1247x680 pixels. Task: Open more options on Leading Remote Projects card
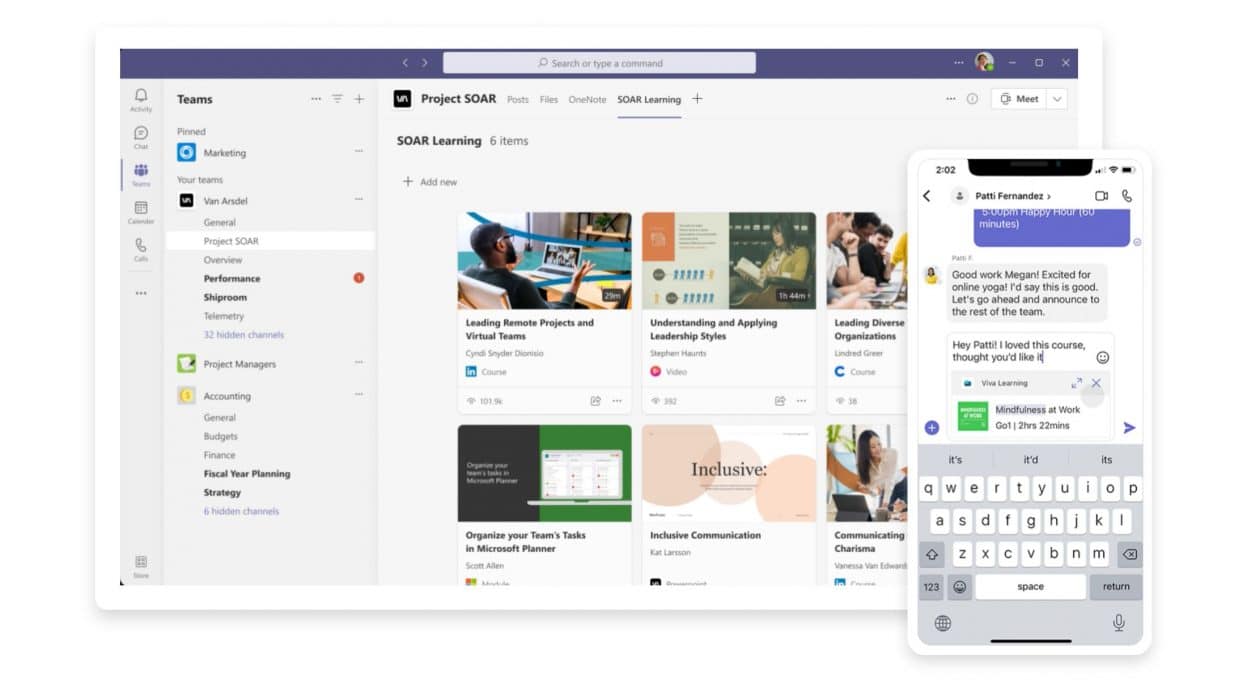click(x=617, y=401)
